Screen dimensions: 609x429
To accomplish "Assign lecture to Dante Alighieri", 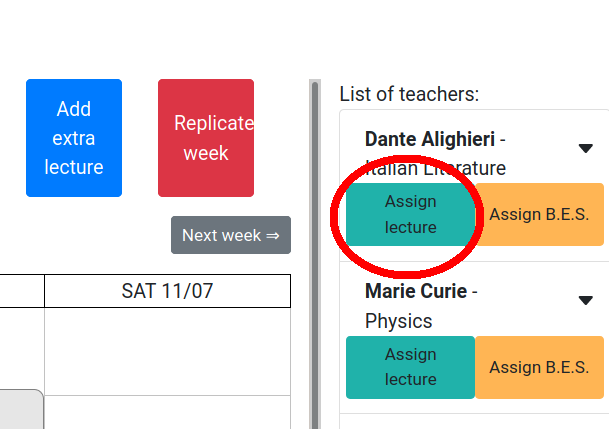I will click(411, 214).
